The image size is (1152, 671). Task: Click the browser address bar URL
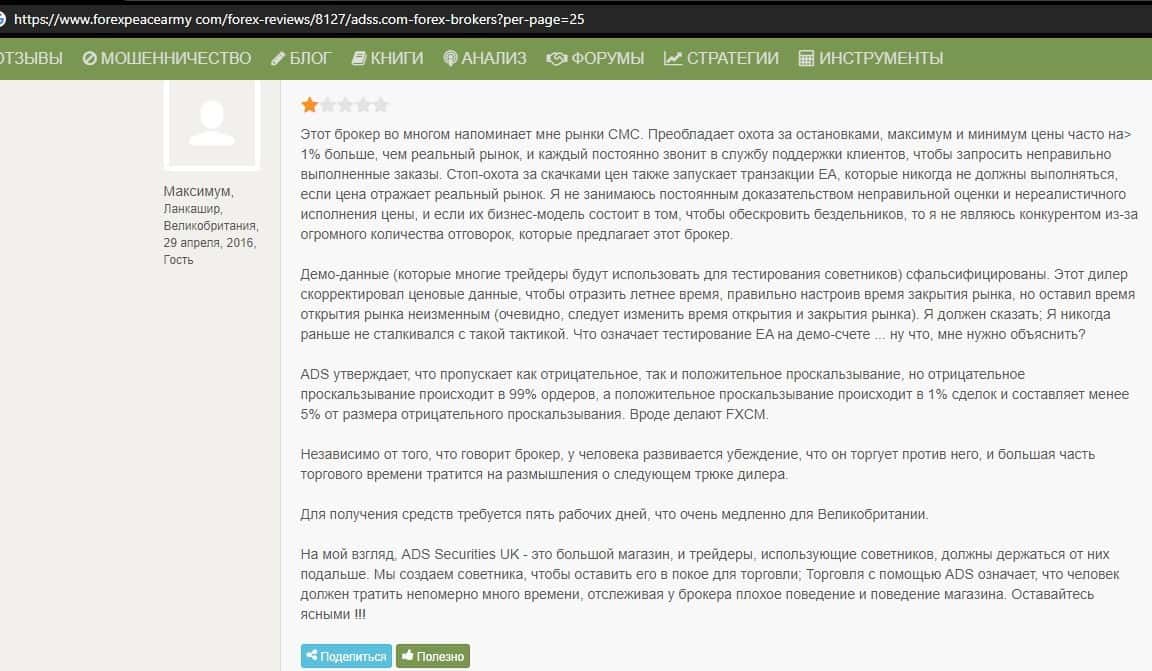tap(299, 19)
